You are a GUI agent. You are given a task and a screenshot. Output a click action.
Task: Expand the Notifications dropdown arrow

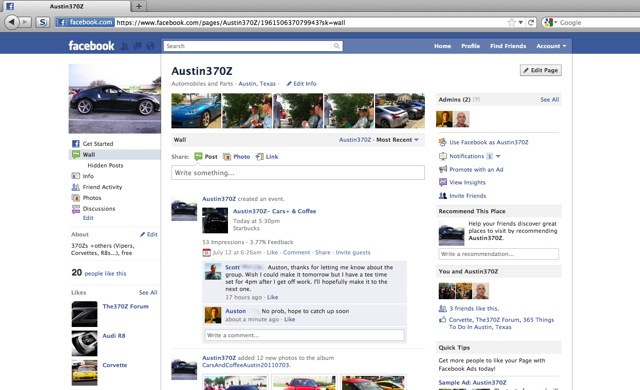[x=498, y=156]
